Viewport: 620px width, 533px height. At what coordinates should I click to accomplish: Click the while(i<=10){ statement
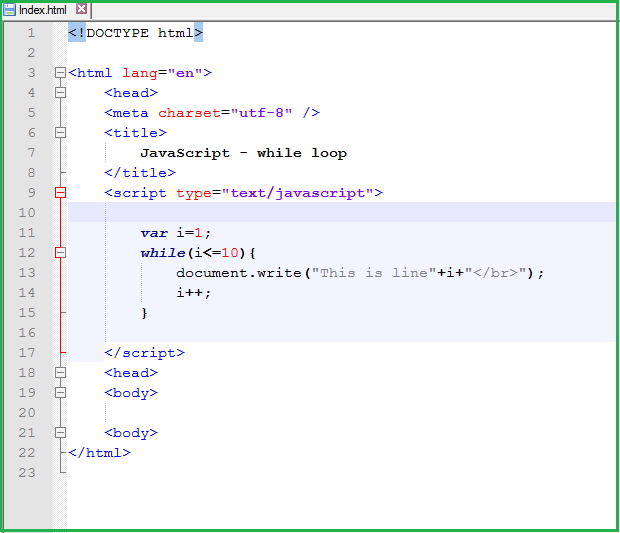coord(198,253)
